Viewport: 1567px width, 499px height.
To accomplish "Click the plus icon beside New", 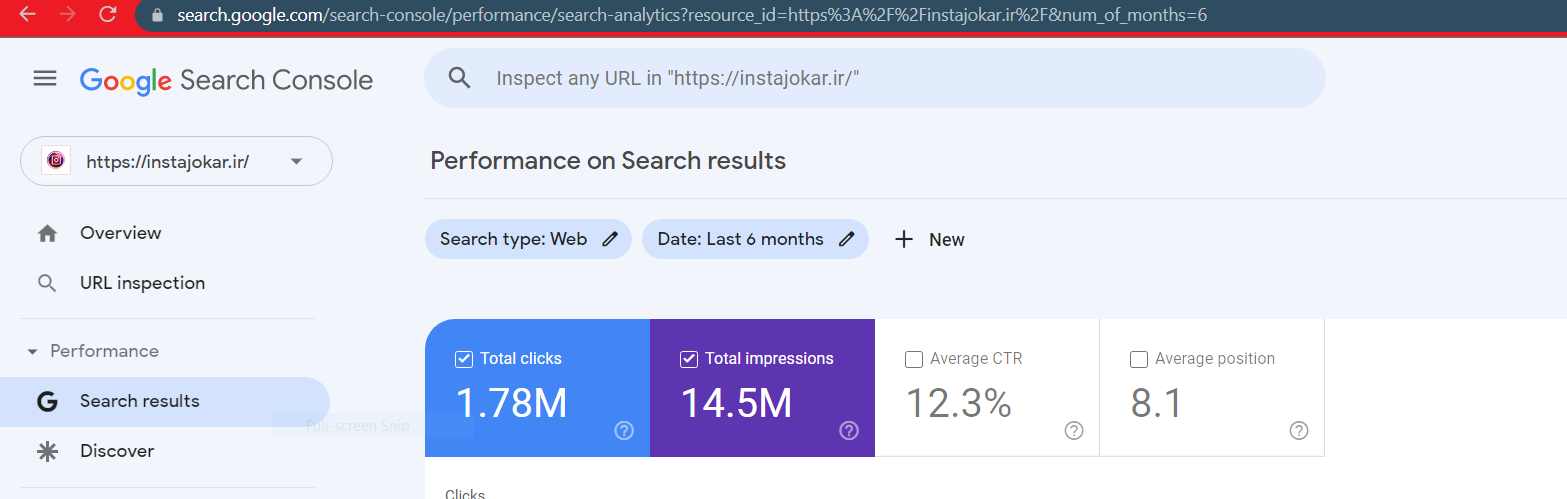I will pos(904,239).
